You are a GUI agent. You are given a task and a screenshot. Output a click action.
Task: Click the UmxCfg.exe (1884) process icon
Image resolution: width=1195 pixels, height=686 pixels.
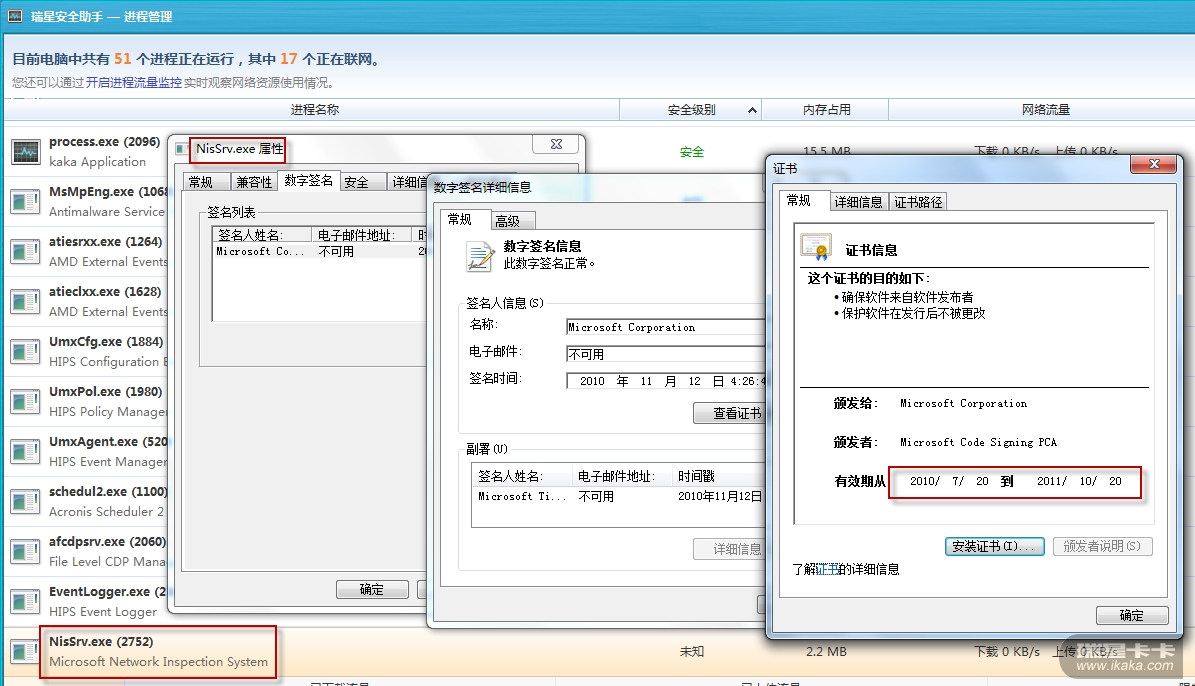coord(25,351)
